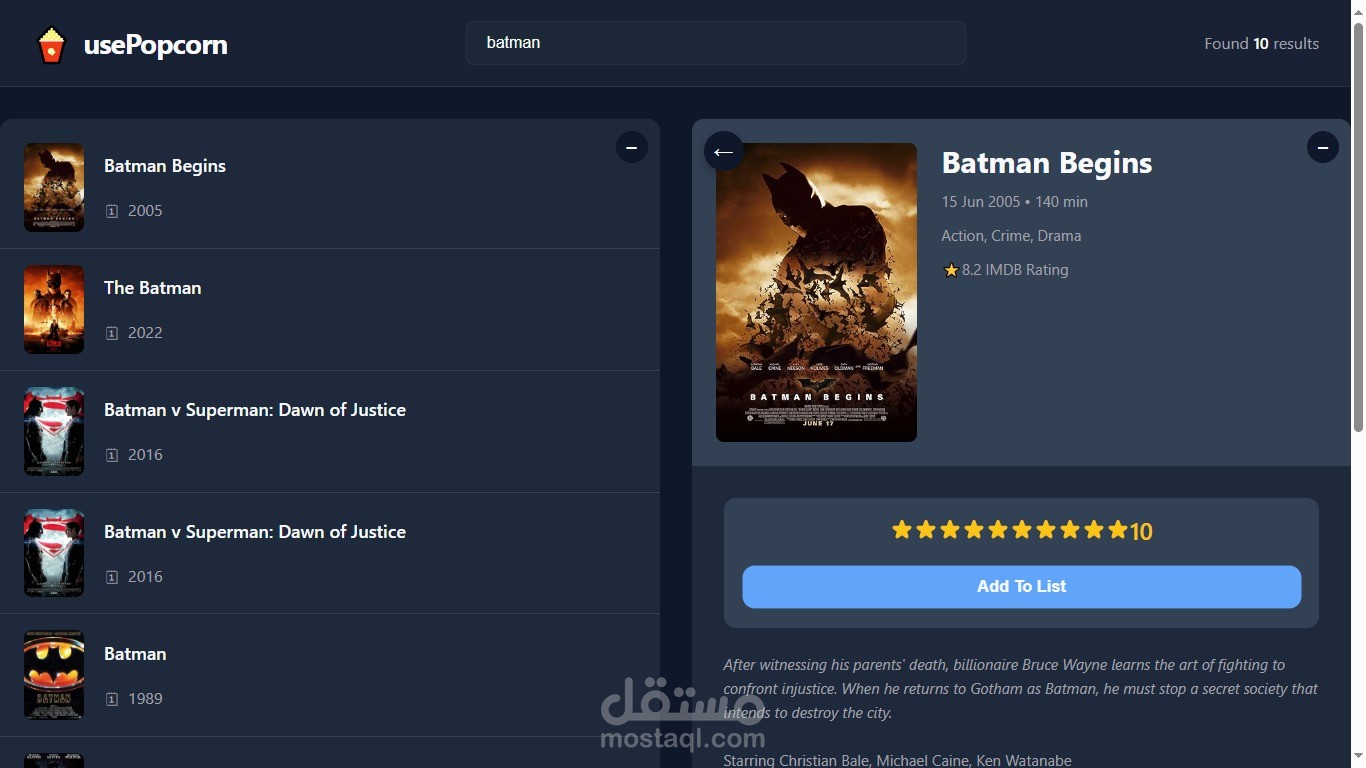
Task: Rate Batman Begins 8 stars
Action: click(x=1070, y=530)
